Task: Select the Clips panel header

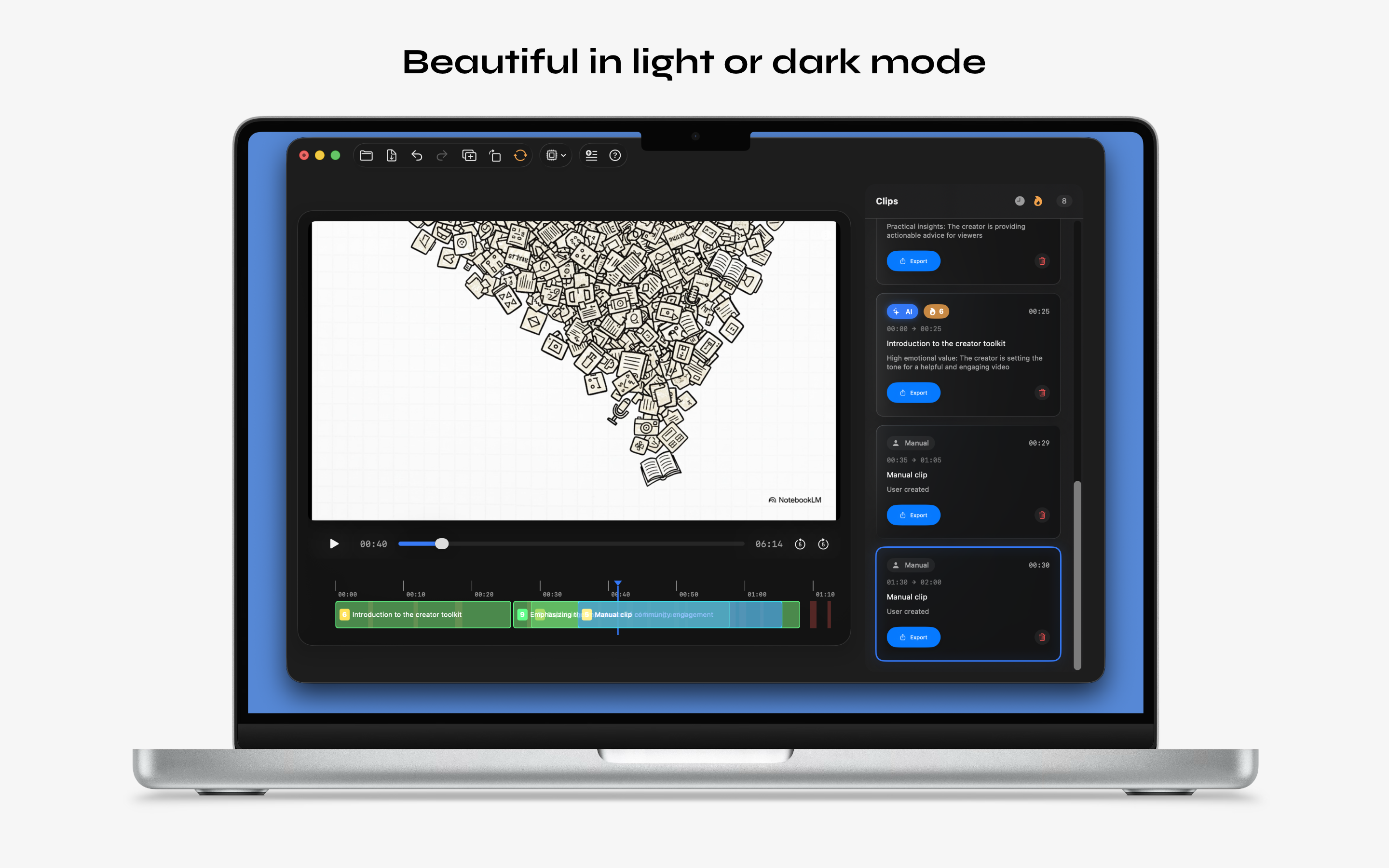Action: [x=887, y=201]
